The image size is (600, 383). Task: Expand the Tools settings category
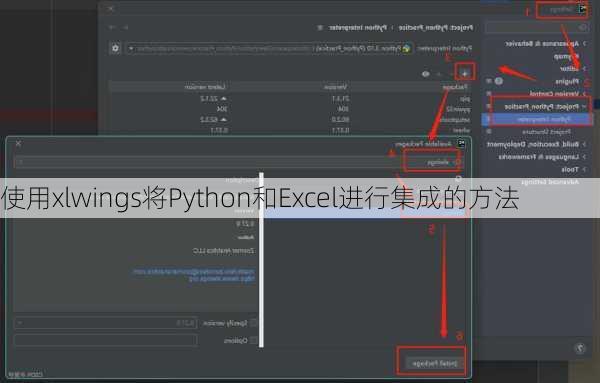pyautogui.click(x=584, y=169)
